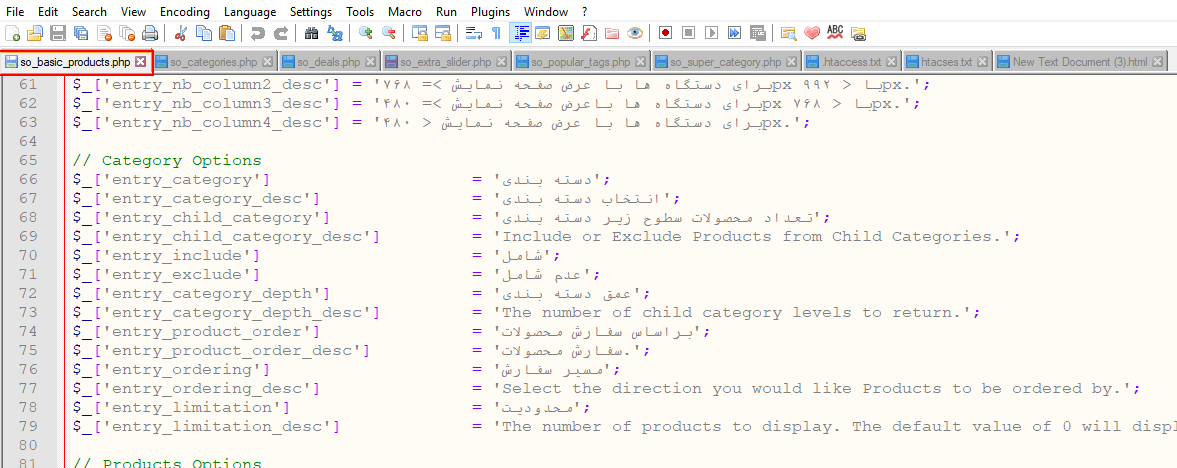1177x468 pixels.
Task: Close the so_basic_products.php tab
Action: (x=140, y=62)
